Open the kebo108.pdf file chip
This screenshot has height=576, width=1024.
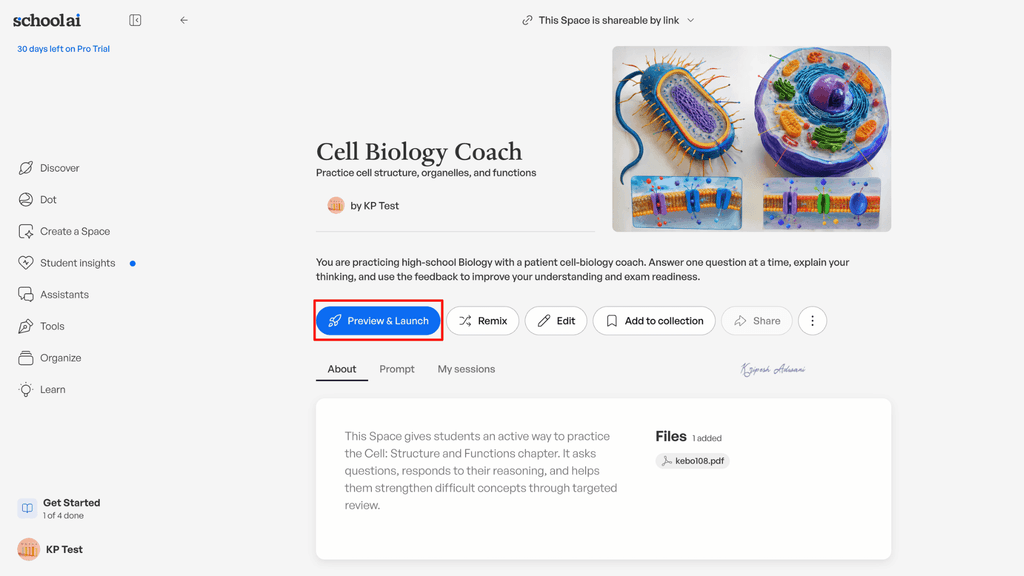(x=692, y=461)
